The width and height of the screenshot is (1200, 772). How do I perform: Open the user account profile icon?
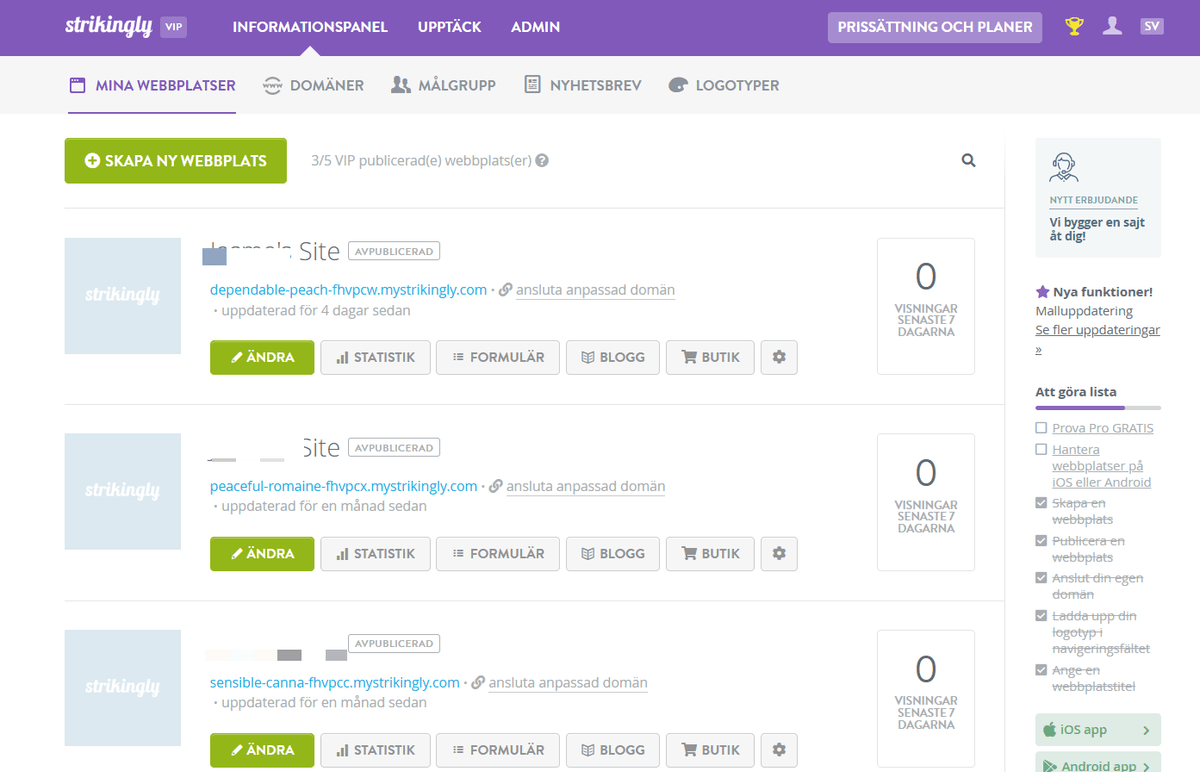click(x=1112, y=27)
